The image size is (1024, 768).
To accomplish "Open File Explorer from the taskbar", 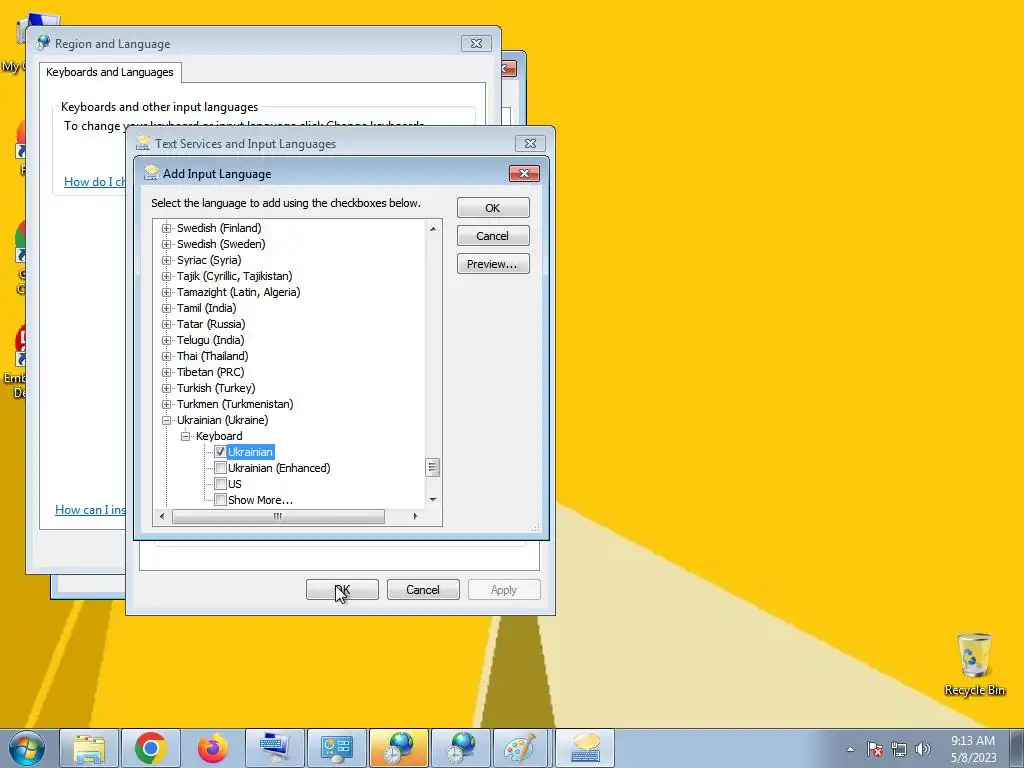I will click(x=89, y=748).
